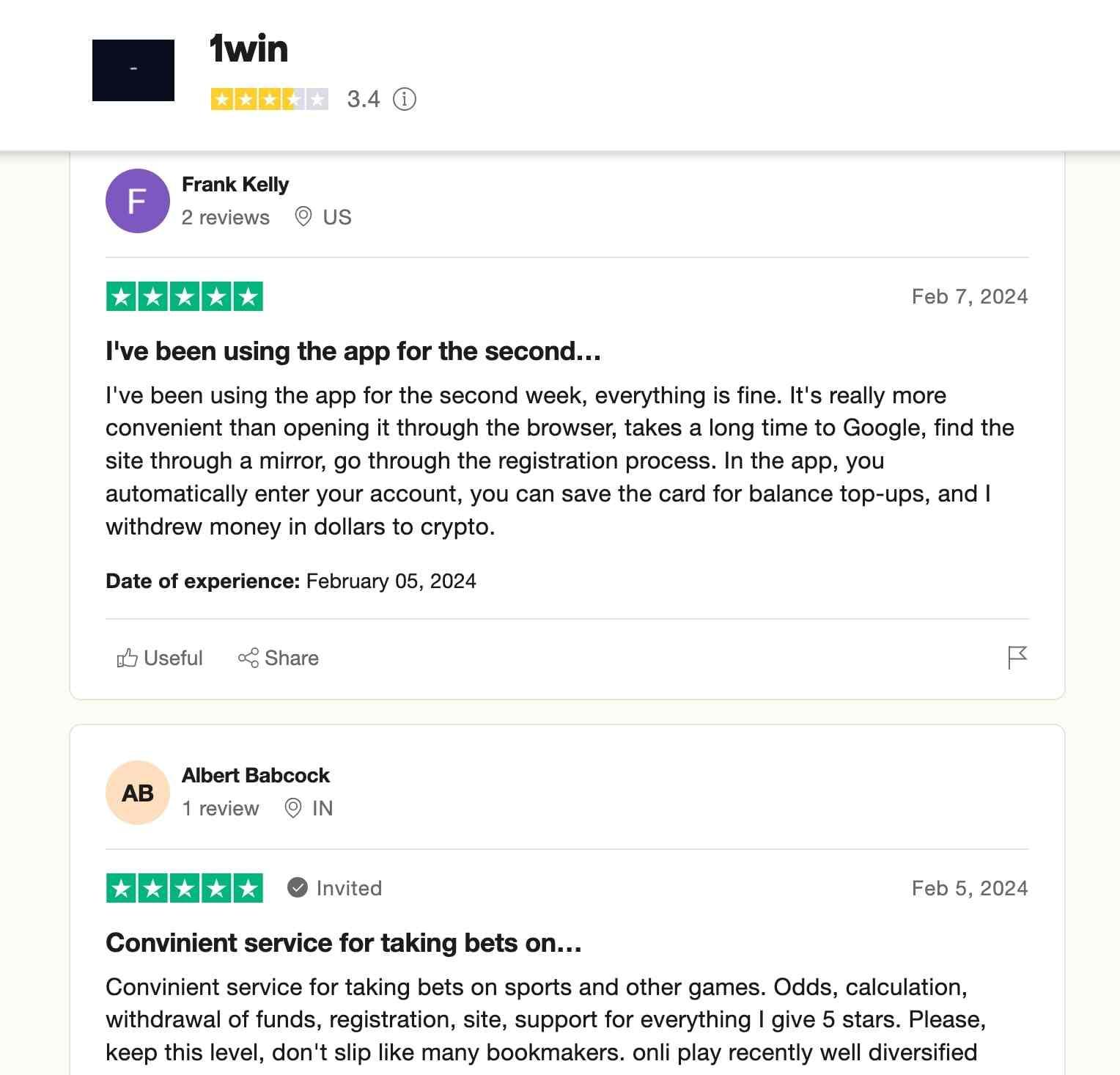Click Frank Kelly's profile avatar
Image resolution: width=1120 pixels, height=1075 pixels.
[137, 201]
